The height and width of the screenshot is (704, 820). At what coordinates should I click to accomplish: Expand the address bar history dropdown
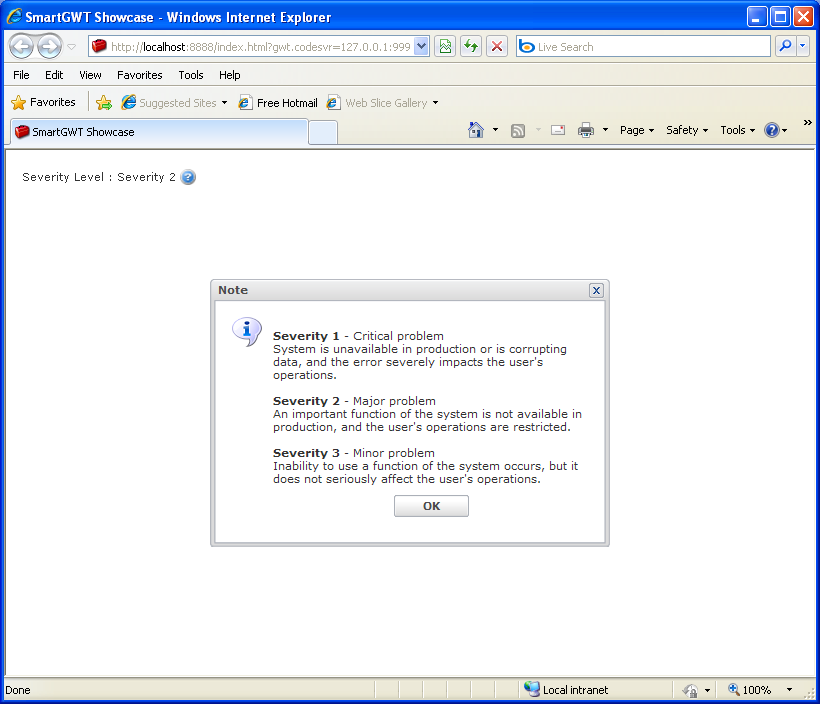[422, 47]
